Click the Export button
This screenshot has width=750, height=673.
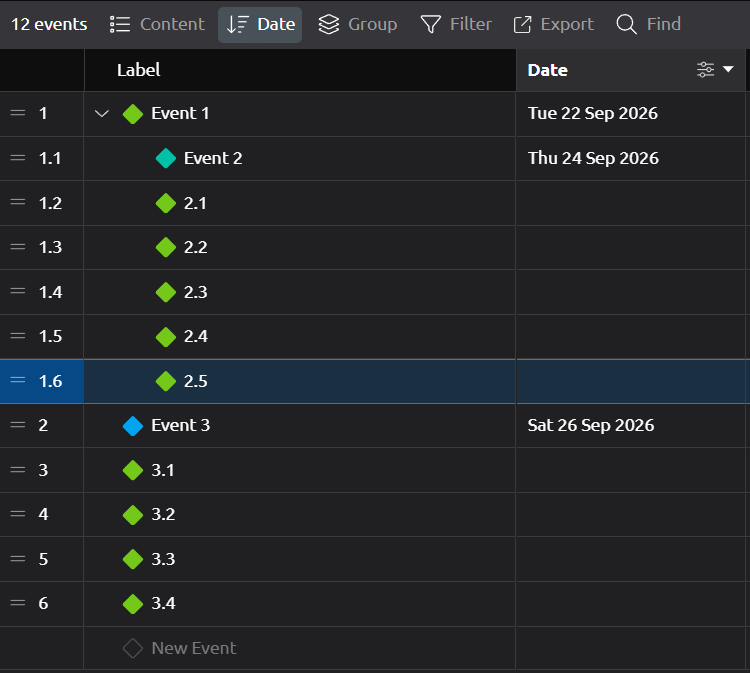point(553,24)
